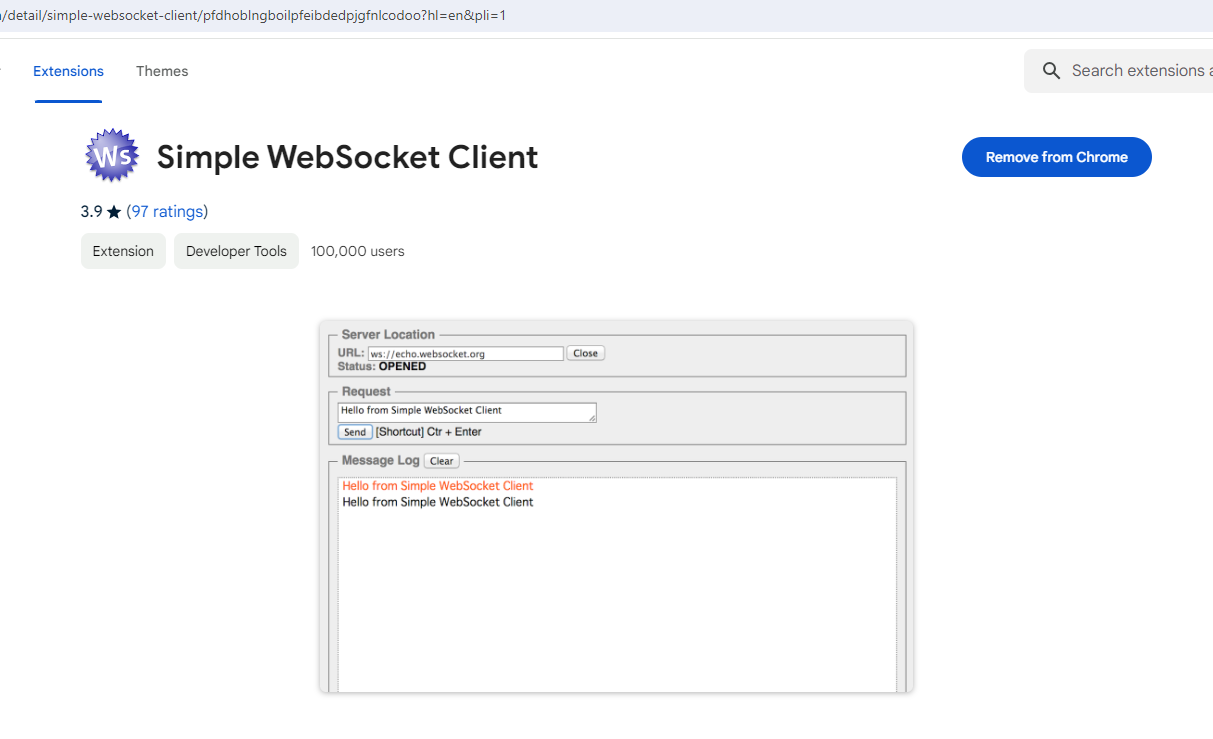The image size is (1213, 739).
Task: Click the rating star icon
Action: point(114,212)
